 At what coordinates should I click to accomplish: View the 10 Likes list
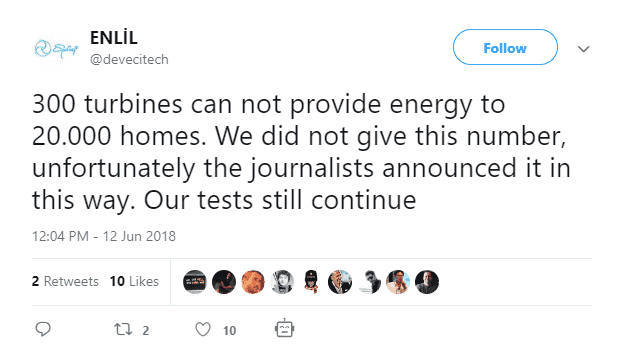(134, 281)
